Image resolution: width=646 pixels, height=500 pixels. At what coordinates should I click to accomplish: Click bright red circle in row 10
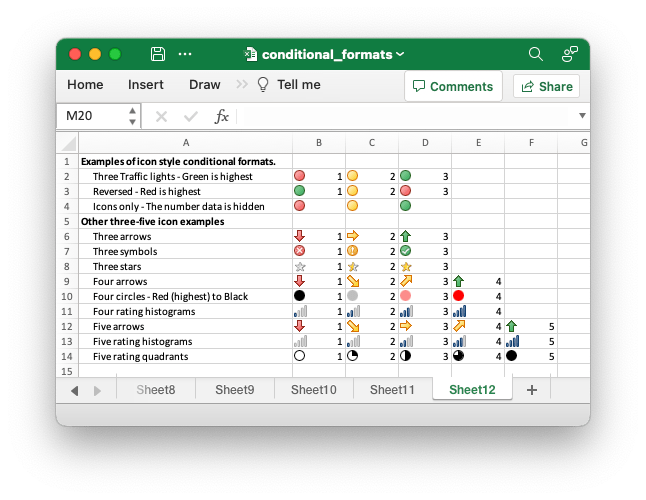(459, 295)
